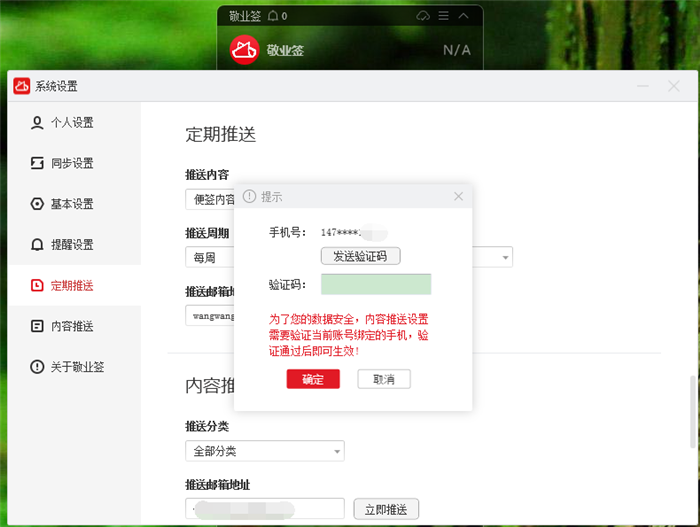Image resolution: width=700 pixels, height=527 pixels.
Task: Click the sync icon beside 同步设置
Action: coord(37,163)
